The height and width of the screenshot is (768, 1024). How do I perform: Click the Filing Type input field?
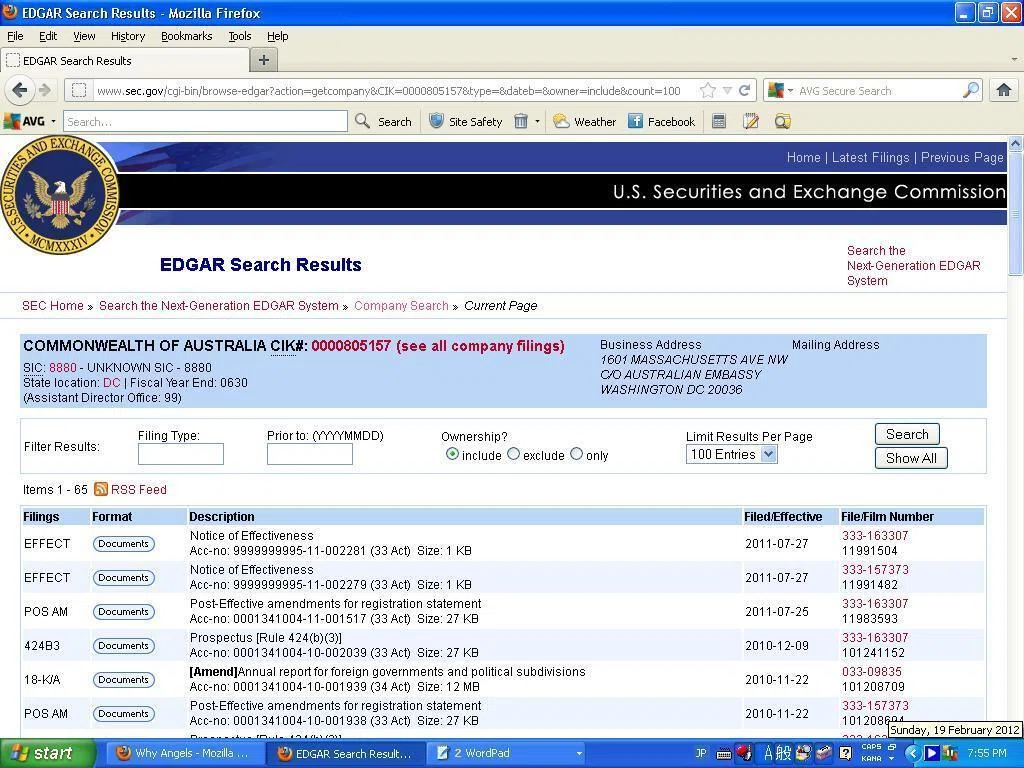pyautogui.click(x=181, y=454)
